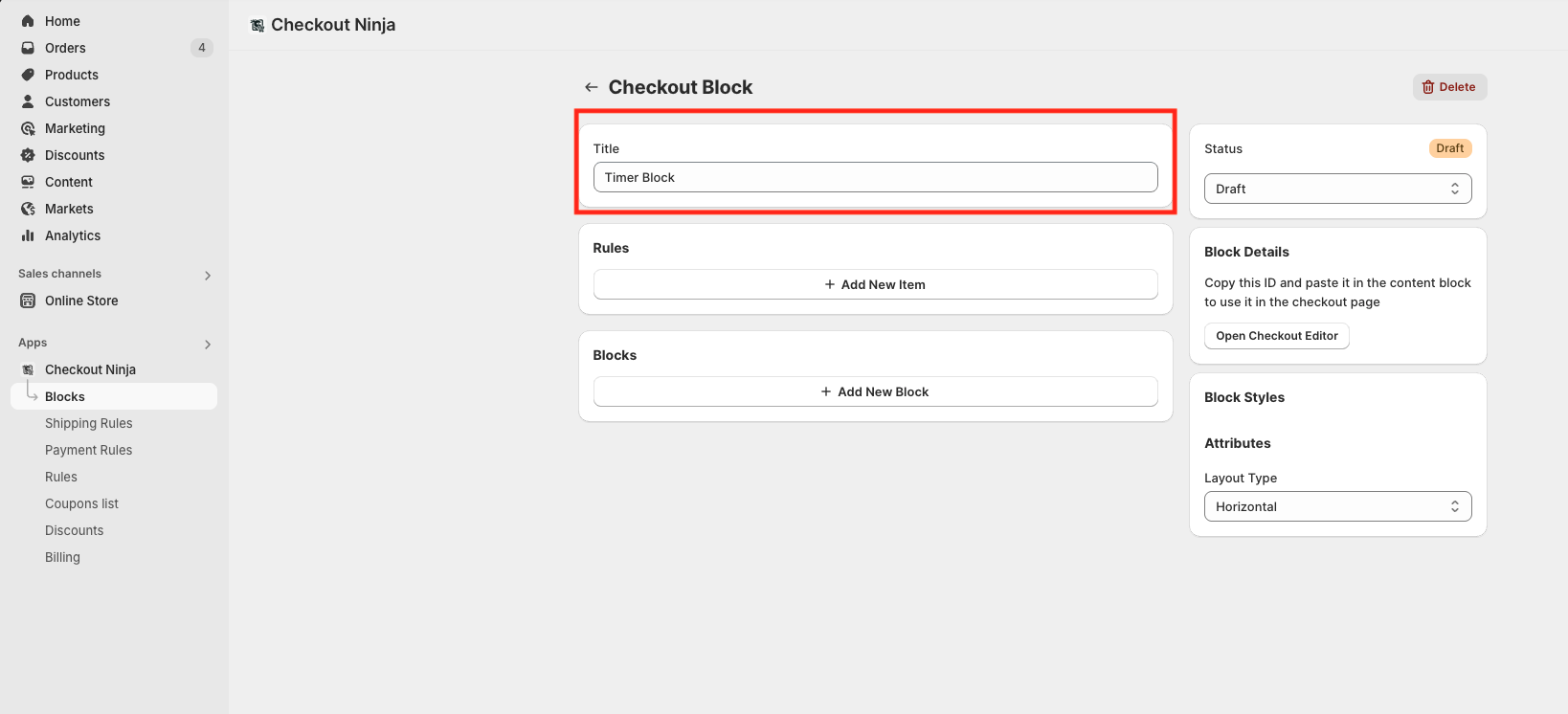
Task: Click the Online Store icon
Action: (x=28, y=301)
